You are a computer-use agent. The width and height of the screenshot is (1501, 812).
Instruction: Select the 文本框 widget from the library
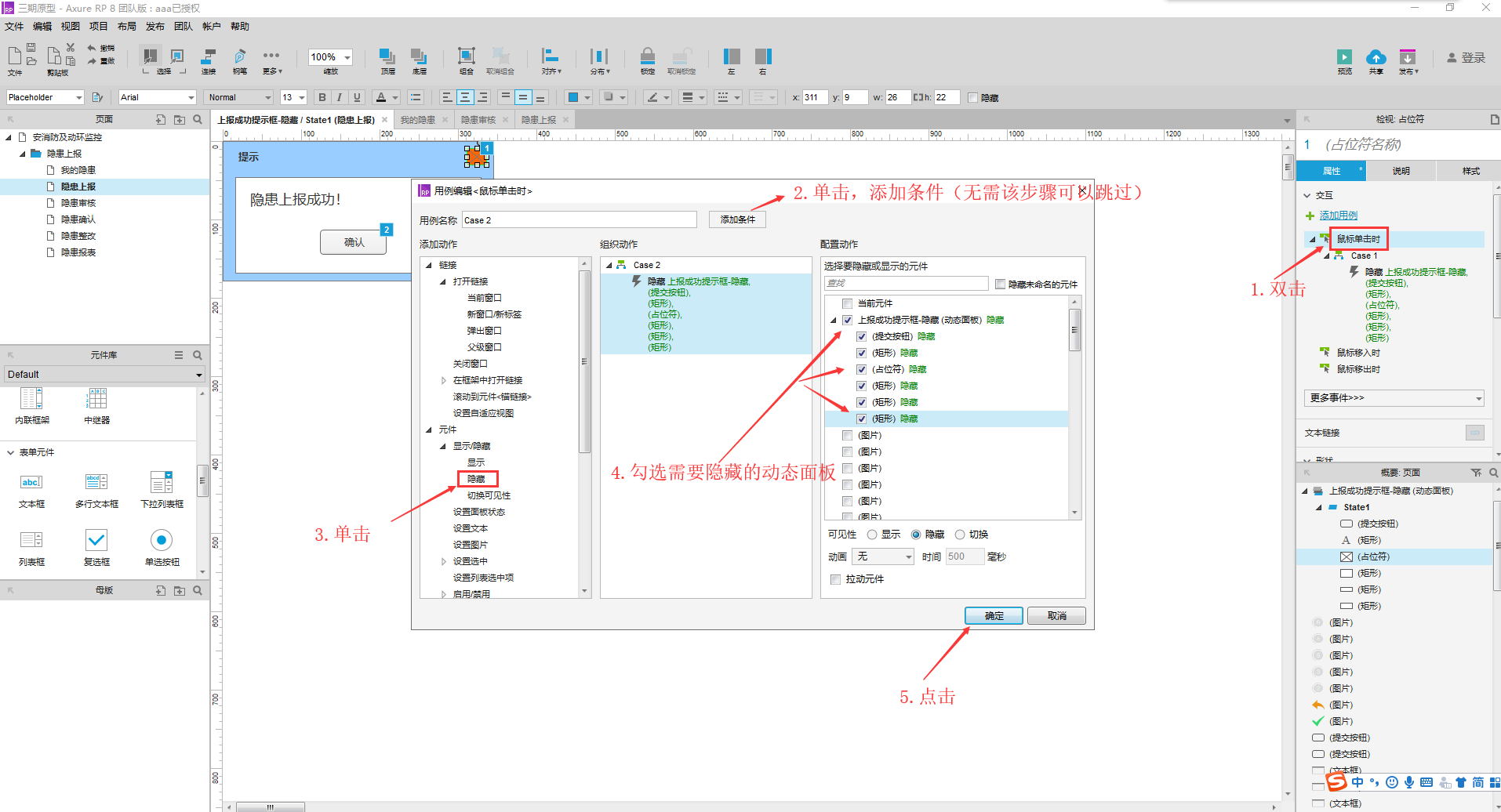point(31,482)
